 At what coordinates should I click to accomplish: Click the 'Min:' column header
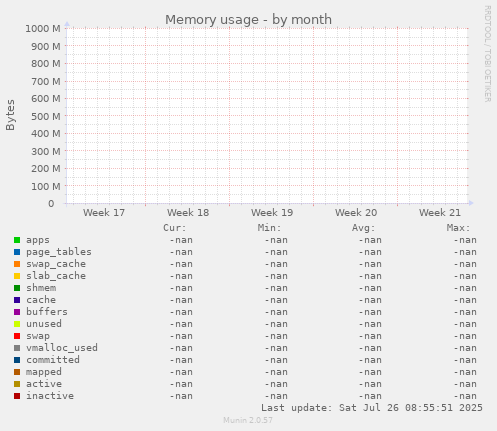coord(269,228)
